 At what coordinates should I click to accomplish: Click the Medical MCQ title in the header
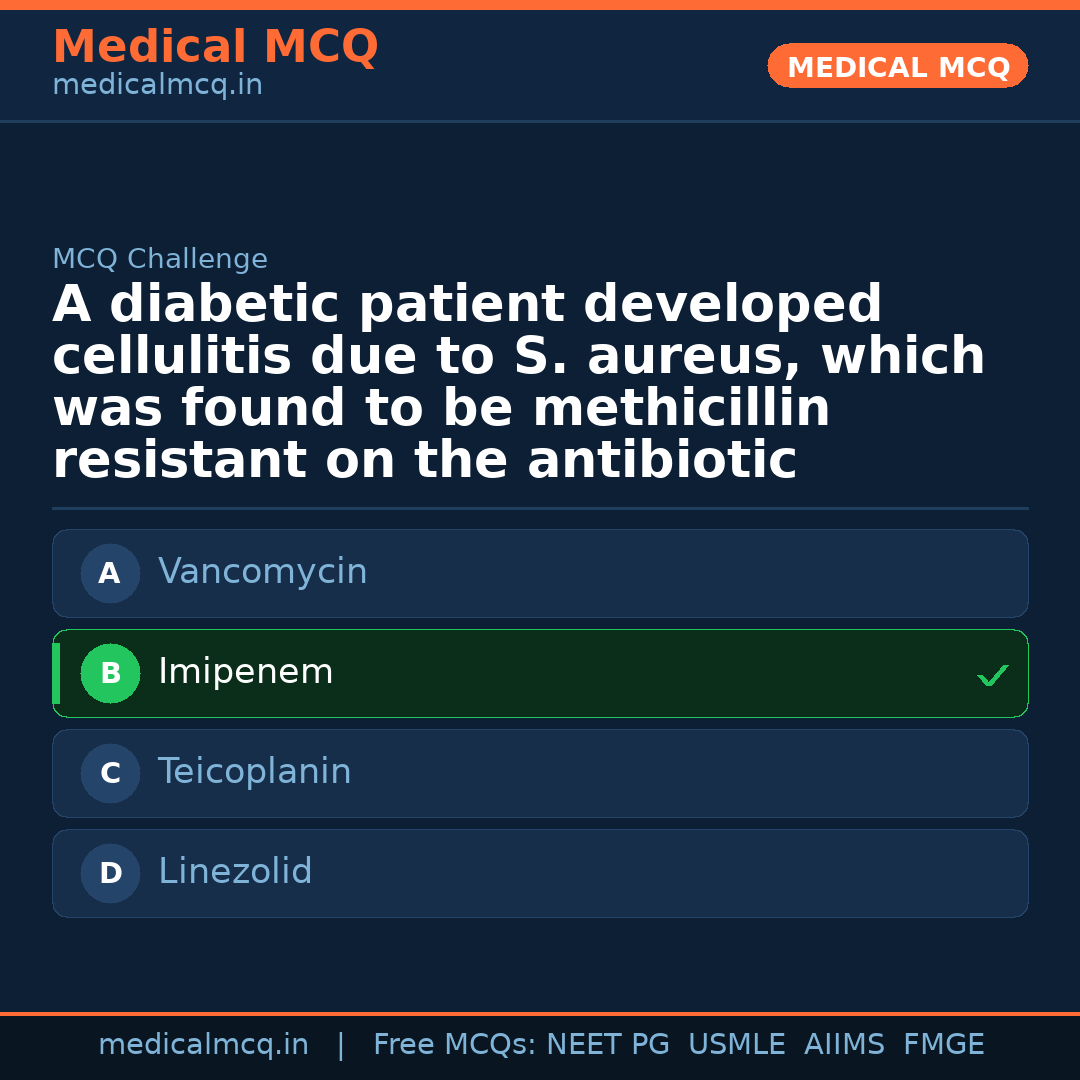(x=215, y=47)
